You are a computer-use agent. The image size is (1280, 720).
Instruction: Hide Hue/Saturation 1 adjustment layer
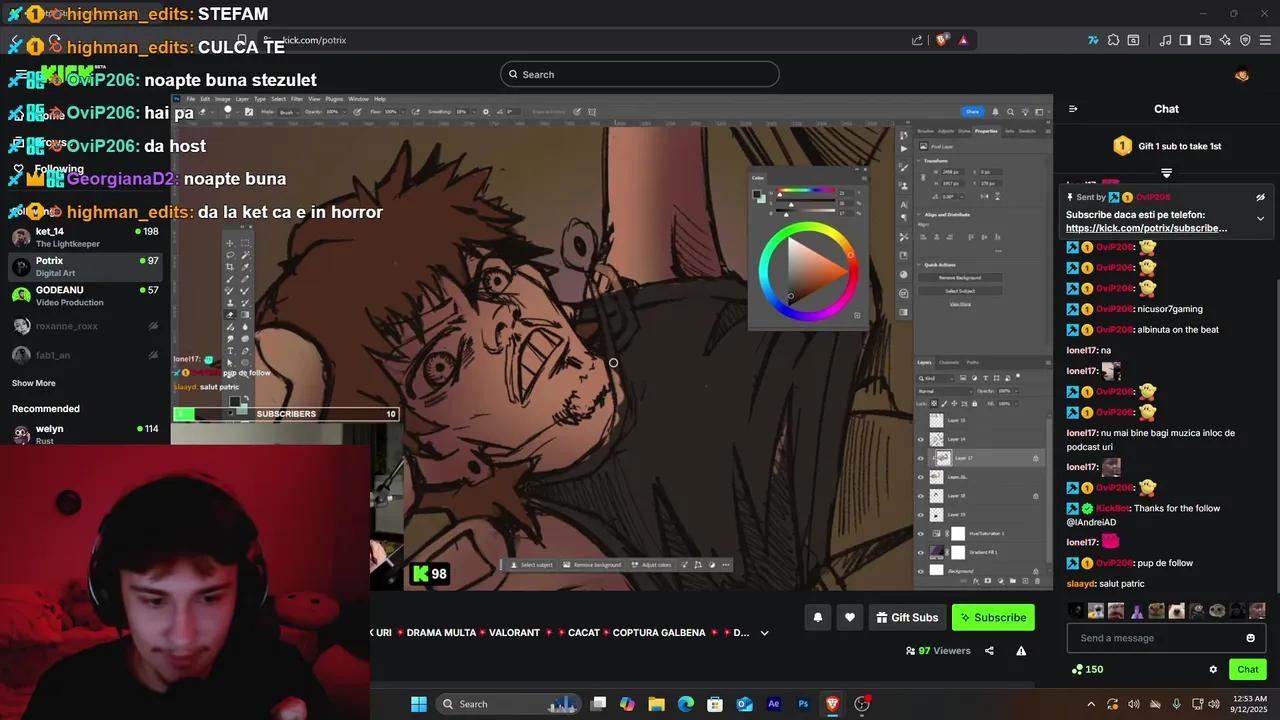tap(921, 533)
